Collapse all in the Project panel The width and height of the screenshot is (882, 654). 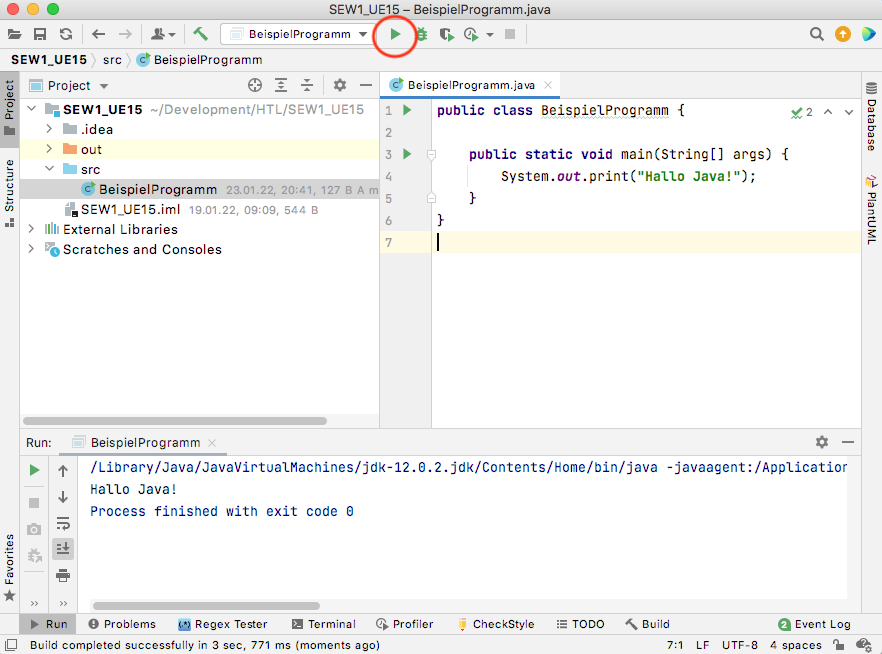pos(307,85)
